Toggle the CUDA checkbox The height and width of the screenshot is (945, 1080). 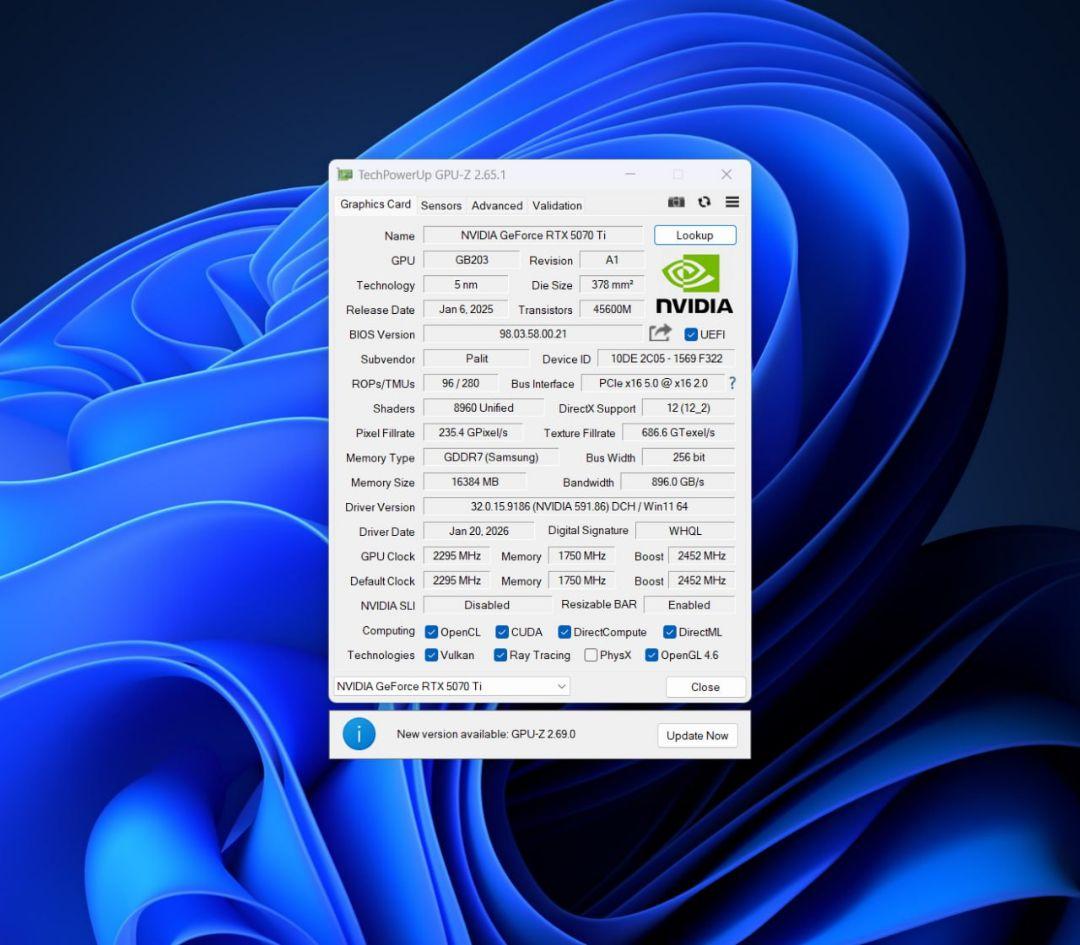pos(502,632)
